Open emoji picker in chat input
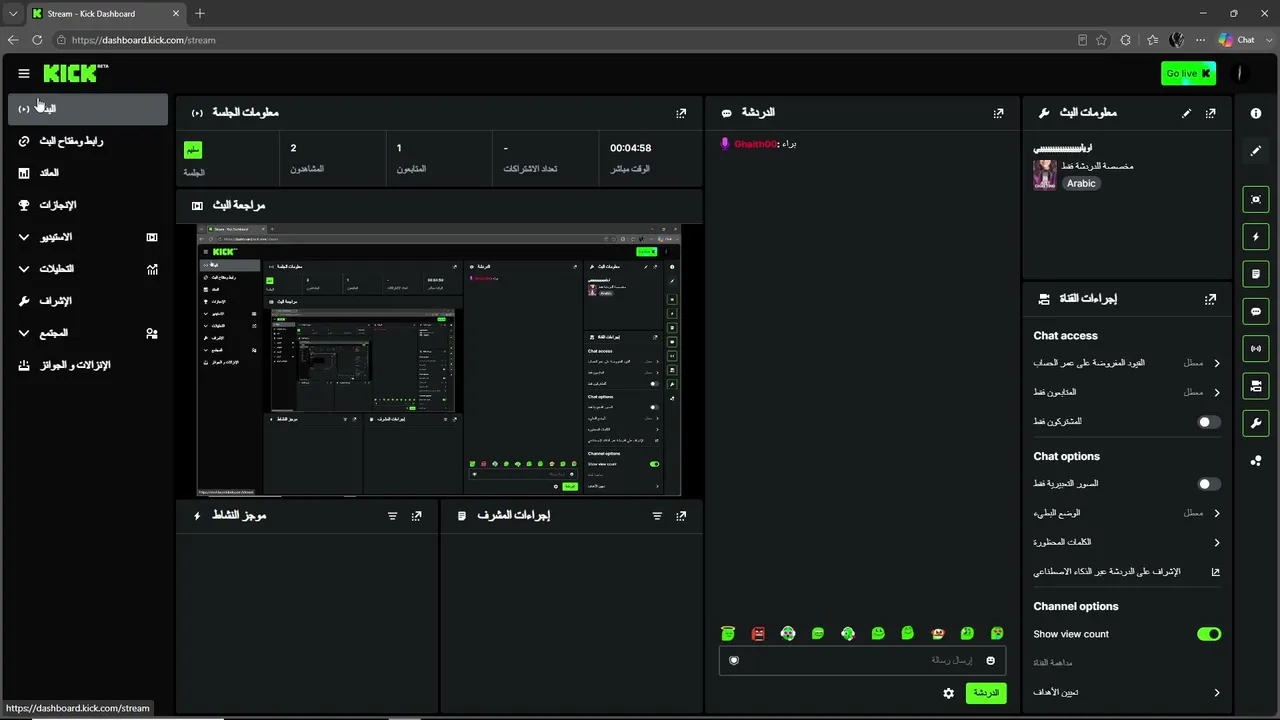Image resolution: width=1280 pixels, height=720 pixels. (991, 660)
